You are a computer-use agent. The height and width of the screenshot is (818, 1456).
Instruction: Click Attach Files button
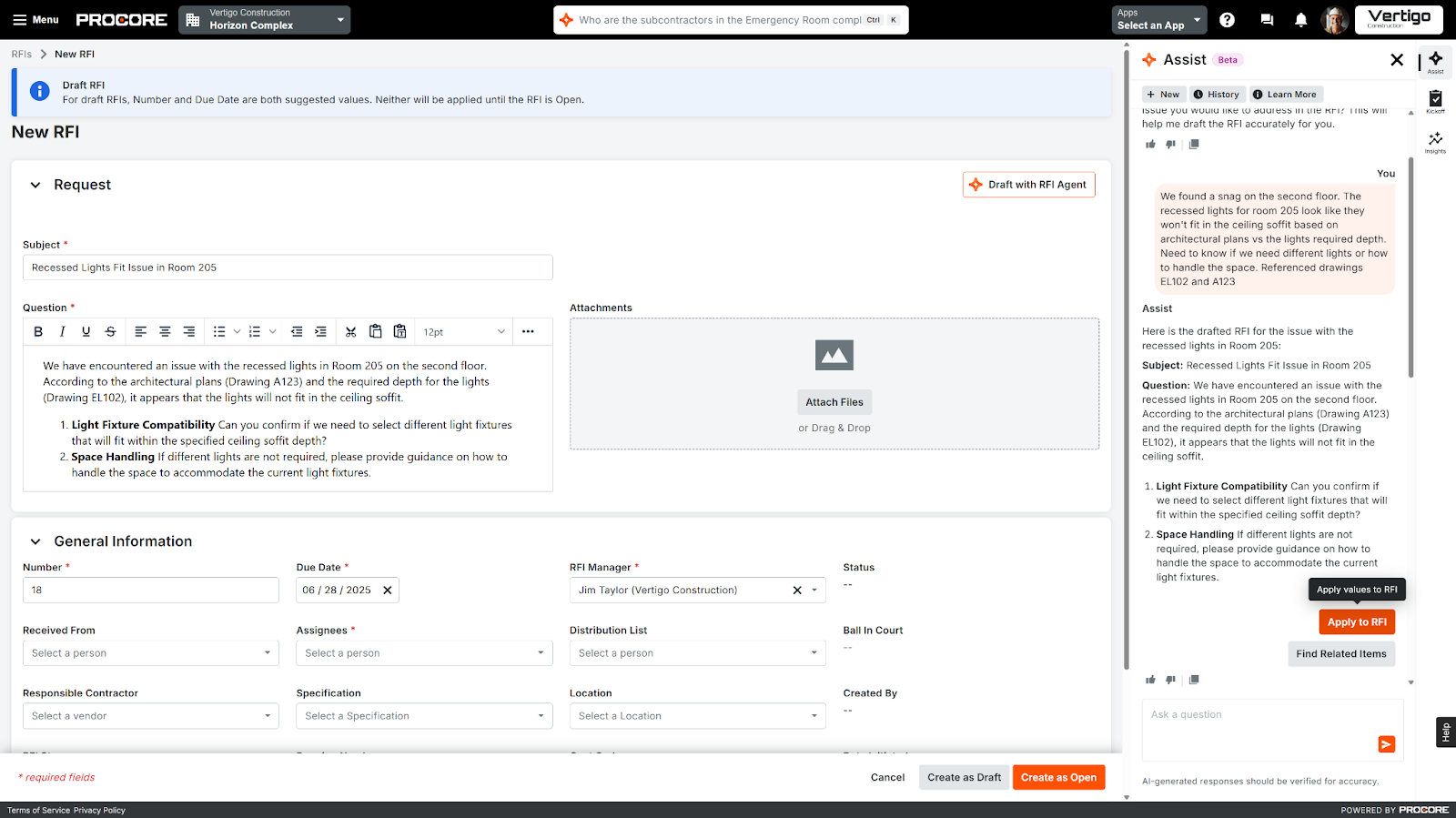(834, 402)
